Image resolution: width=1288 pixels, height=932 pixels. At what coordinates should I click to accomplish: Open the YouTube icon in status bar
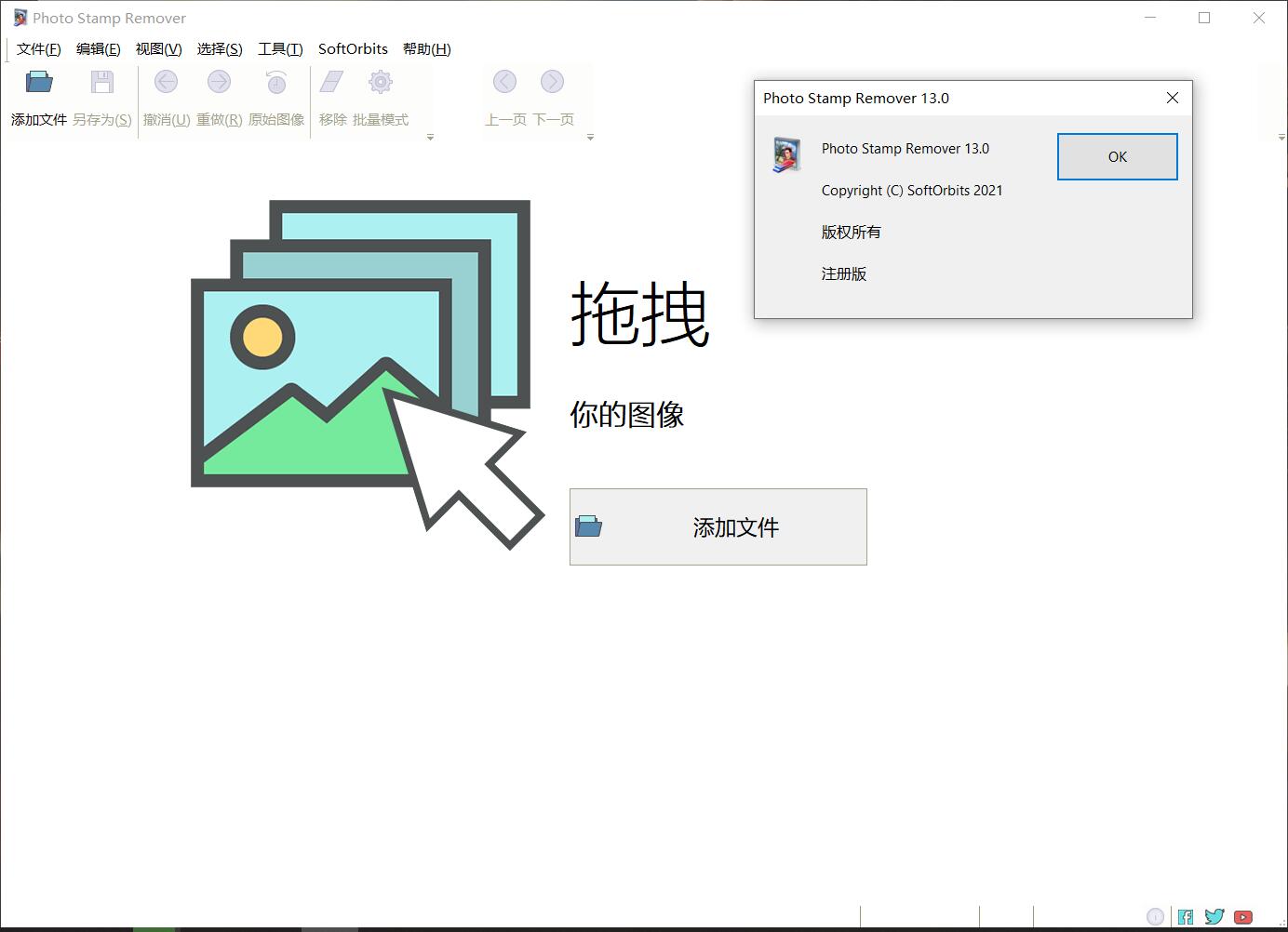(1243, 917)
